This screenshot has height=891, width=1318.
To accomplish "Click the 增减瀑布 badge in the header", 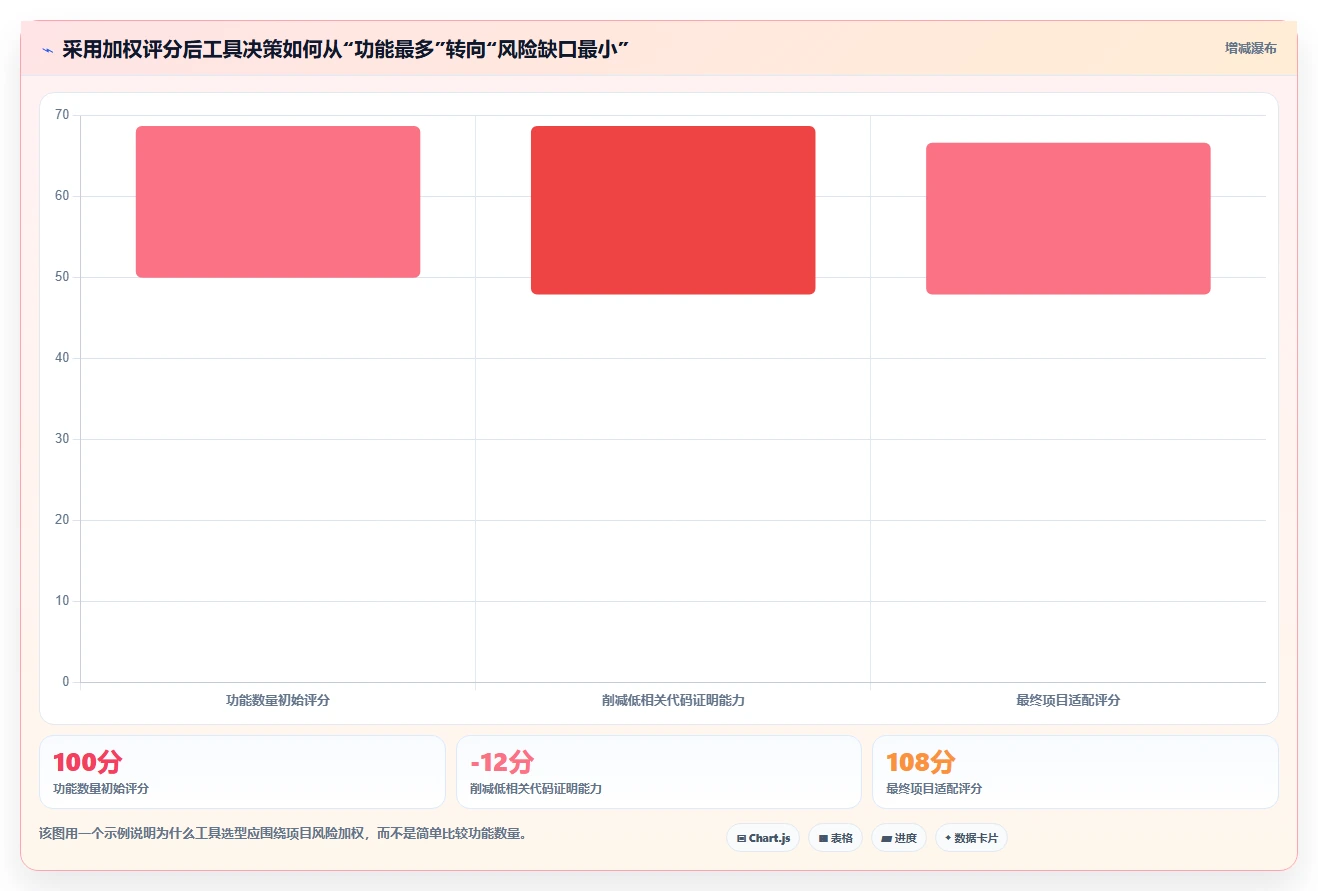I will [1250, 48].
